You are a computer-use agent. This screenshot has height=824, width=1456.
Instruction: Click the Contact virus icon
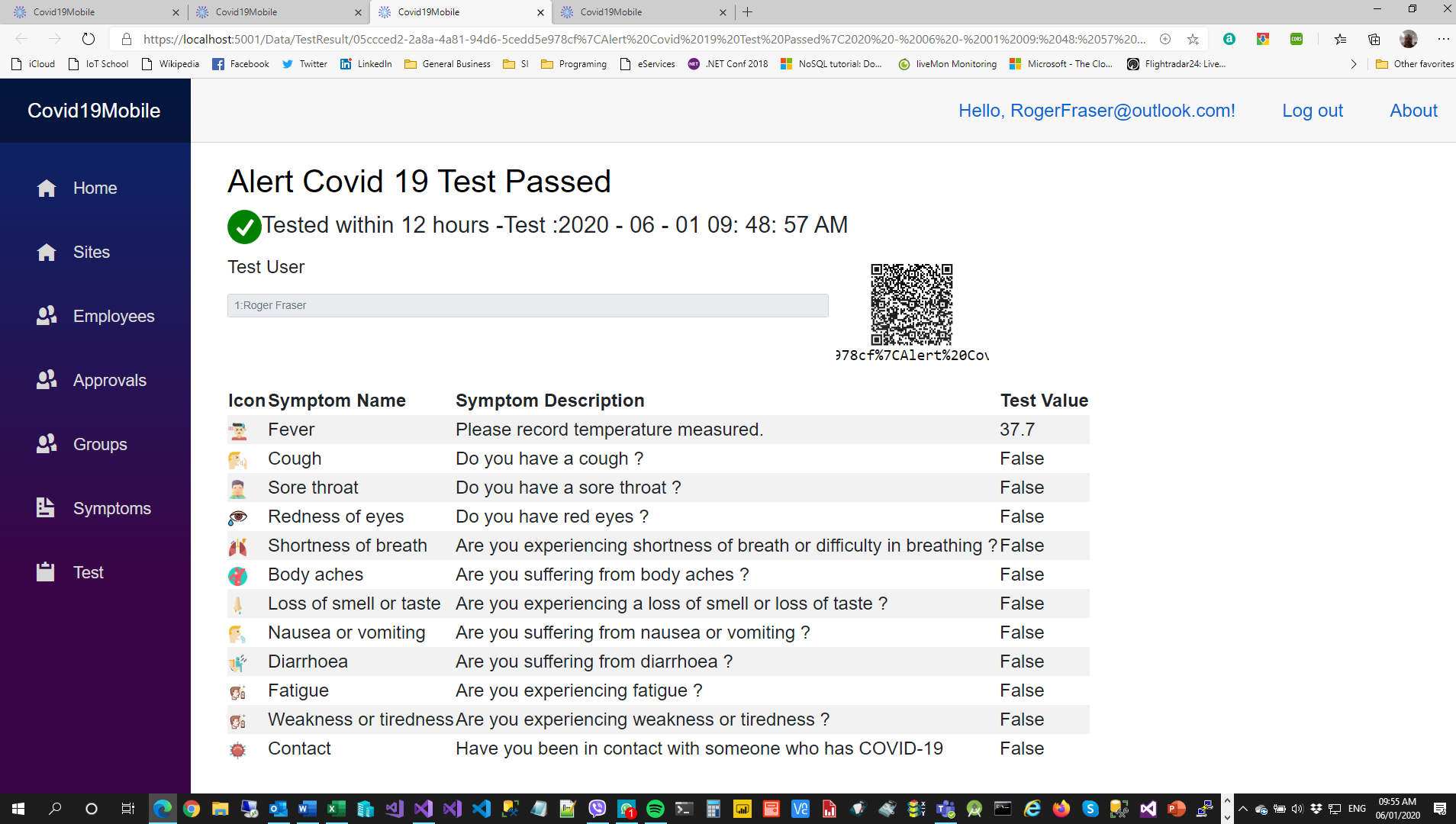tap(238, 749)
